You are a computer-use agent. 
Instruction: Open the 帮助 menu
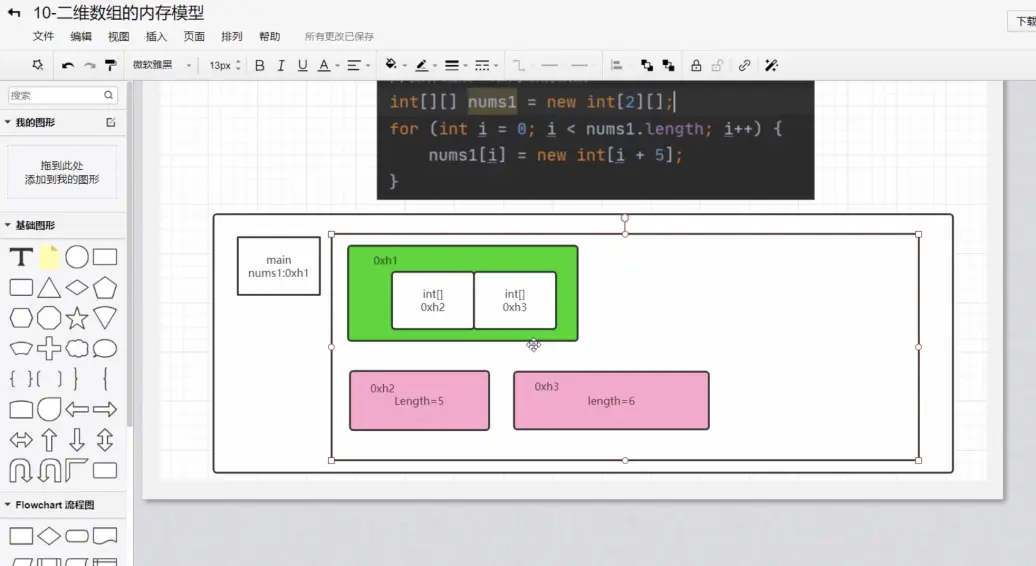(269, 36)
